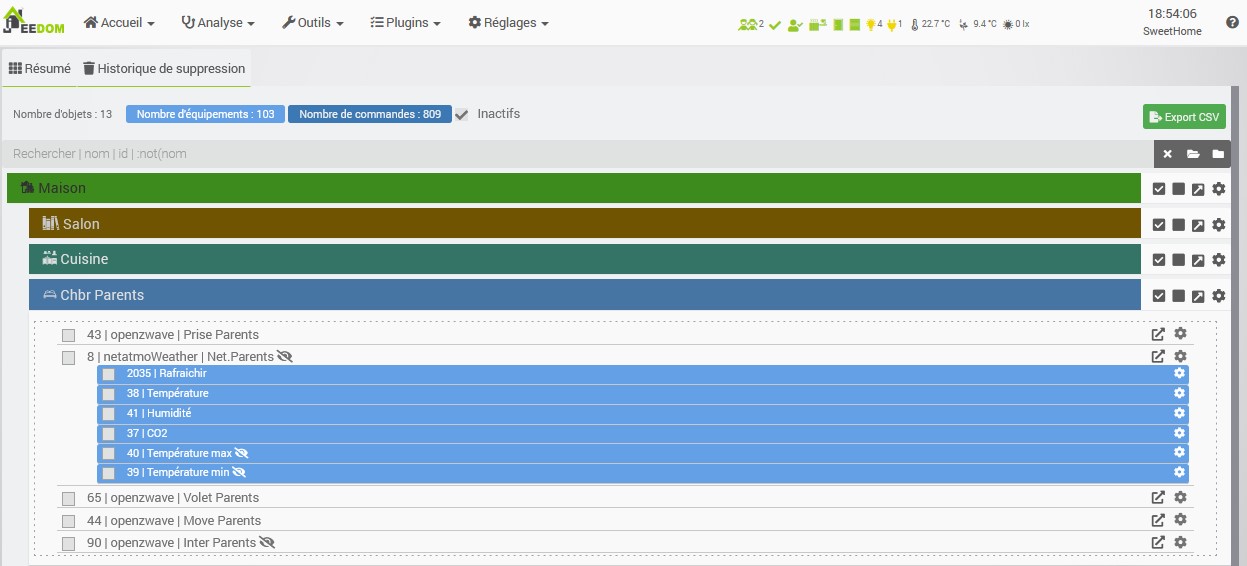Tick the checkbox for Move Parents

pyautogui.click(x=69, y=521)
